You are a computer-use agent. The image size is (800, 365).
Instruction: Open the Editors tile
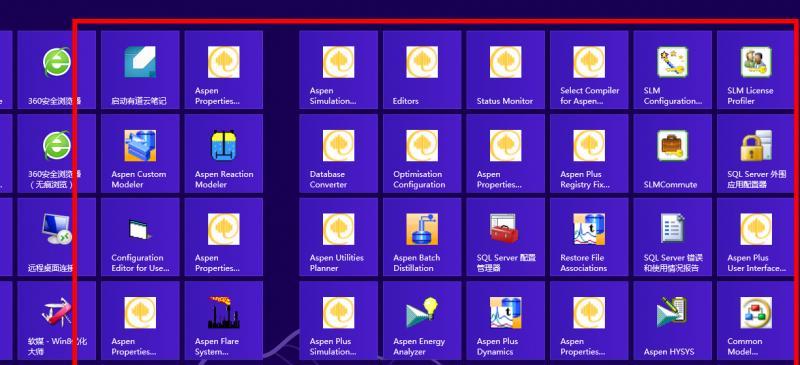pos(422,70)
